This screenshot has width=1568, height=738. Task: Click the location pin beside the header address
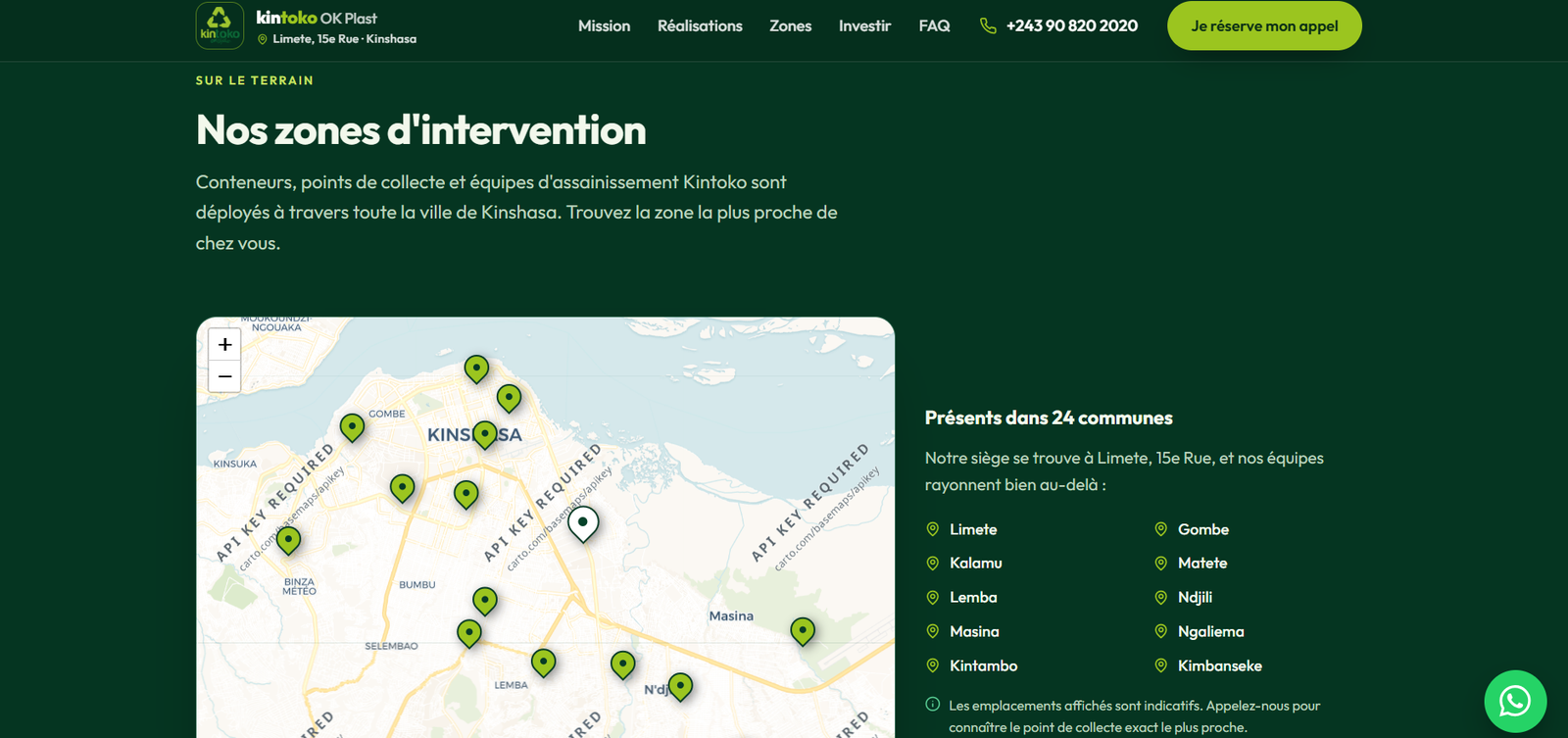pos(262,39)
